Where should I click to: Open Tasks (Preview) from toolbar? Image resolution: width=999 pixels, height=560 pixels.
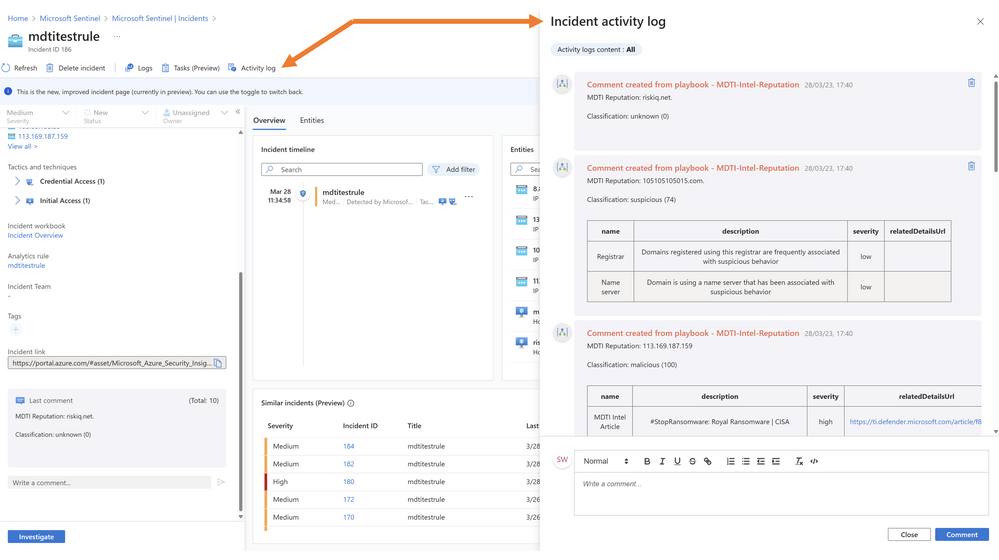190,68
